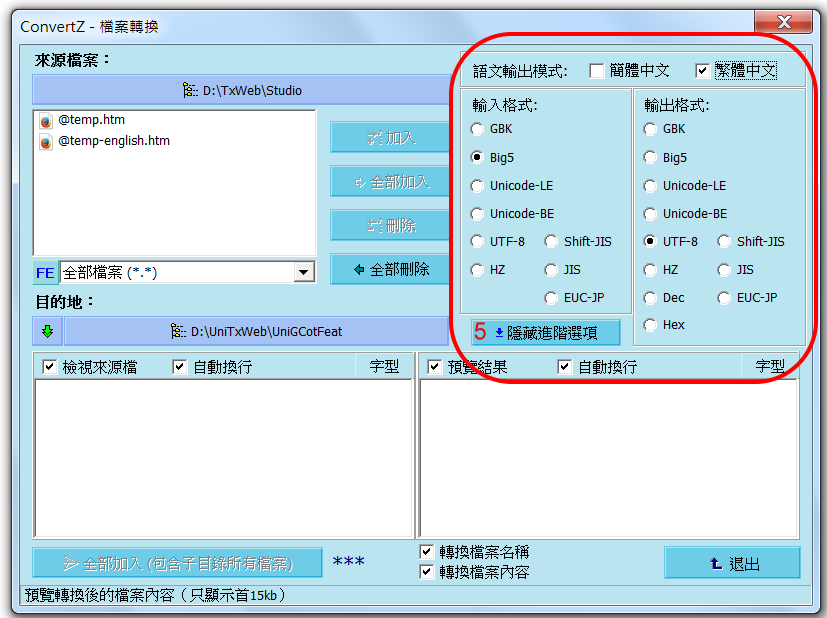Click the FE file extension filter icon

tap(45, 272)
